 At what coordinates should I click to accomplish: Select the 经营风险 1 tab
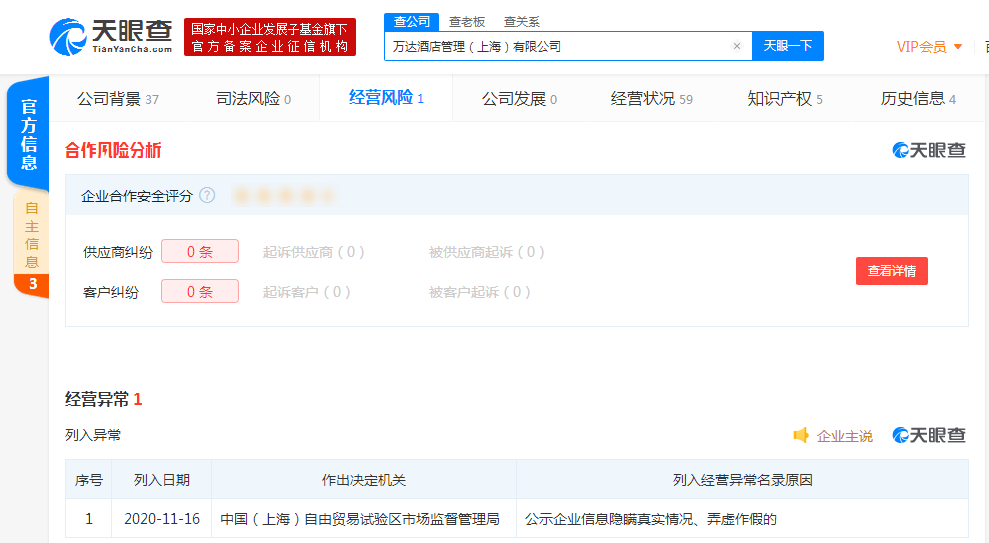coord(386,98)
